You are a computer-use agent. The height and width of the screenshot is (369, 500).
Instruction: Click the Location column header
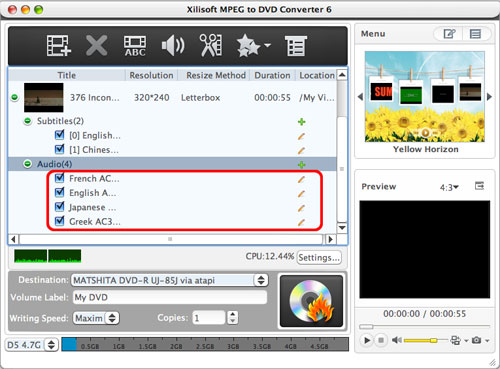click(x=317, y=75)
